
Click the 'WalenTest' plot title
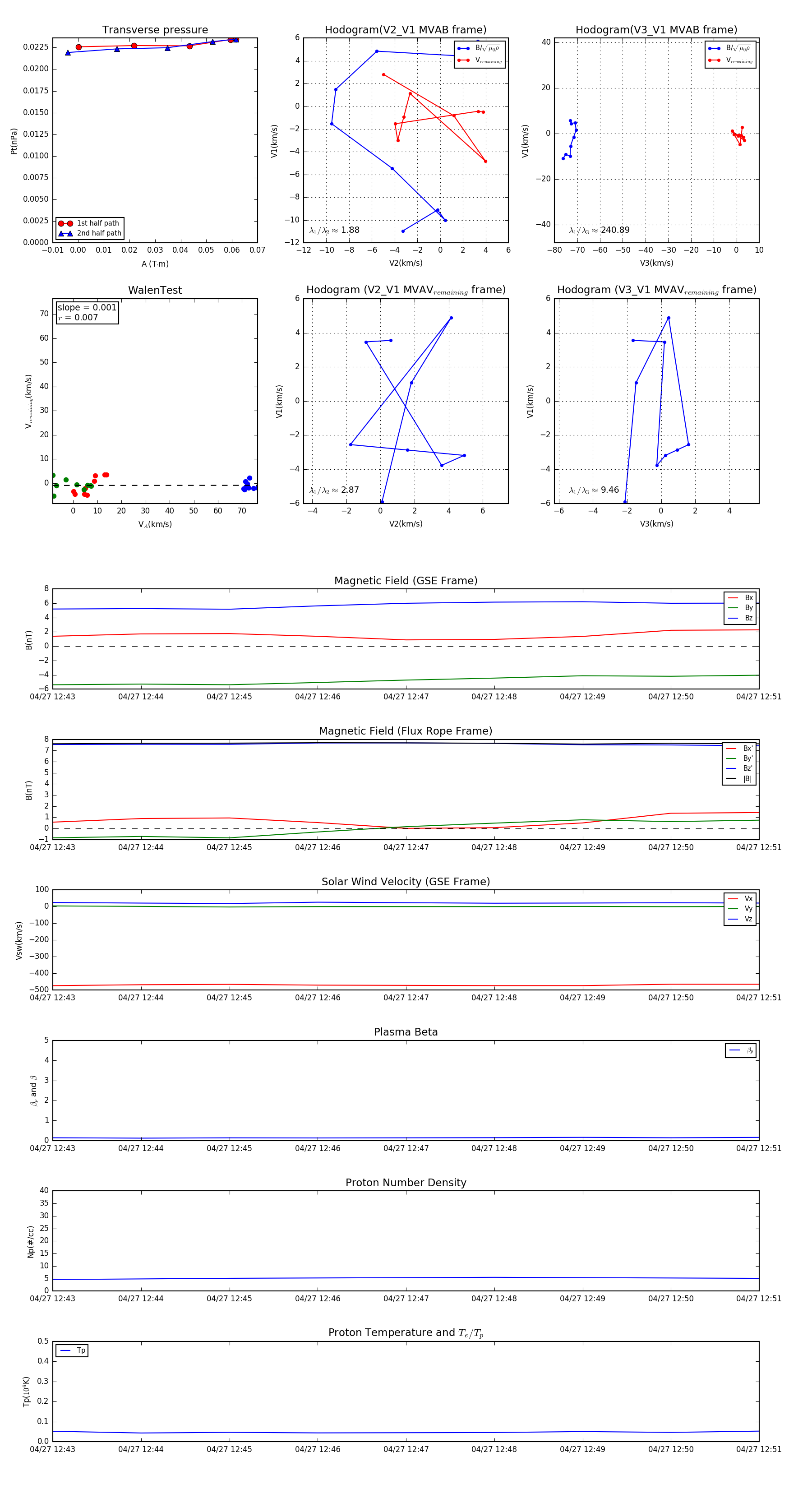(x=155, y=290)
